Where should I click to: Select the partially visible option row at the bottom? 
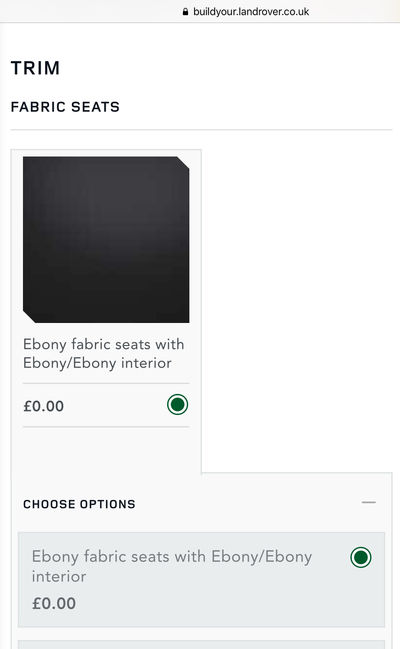(201, 644)
